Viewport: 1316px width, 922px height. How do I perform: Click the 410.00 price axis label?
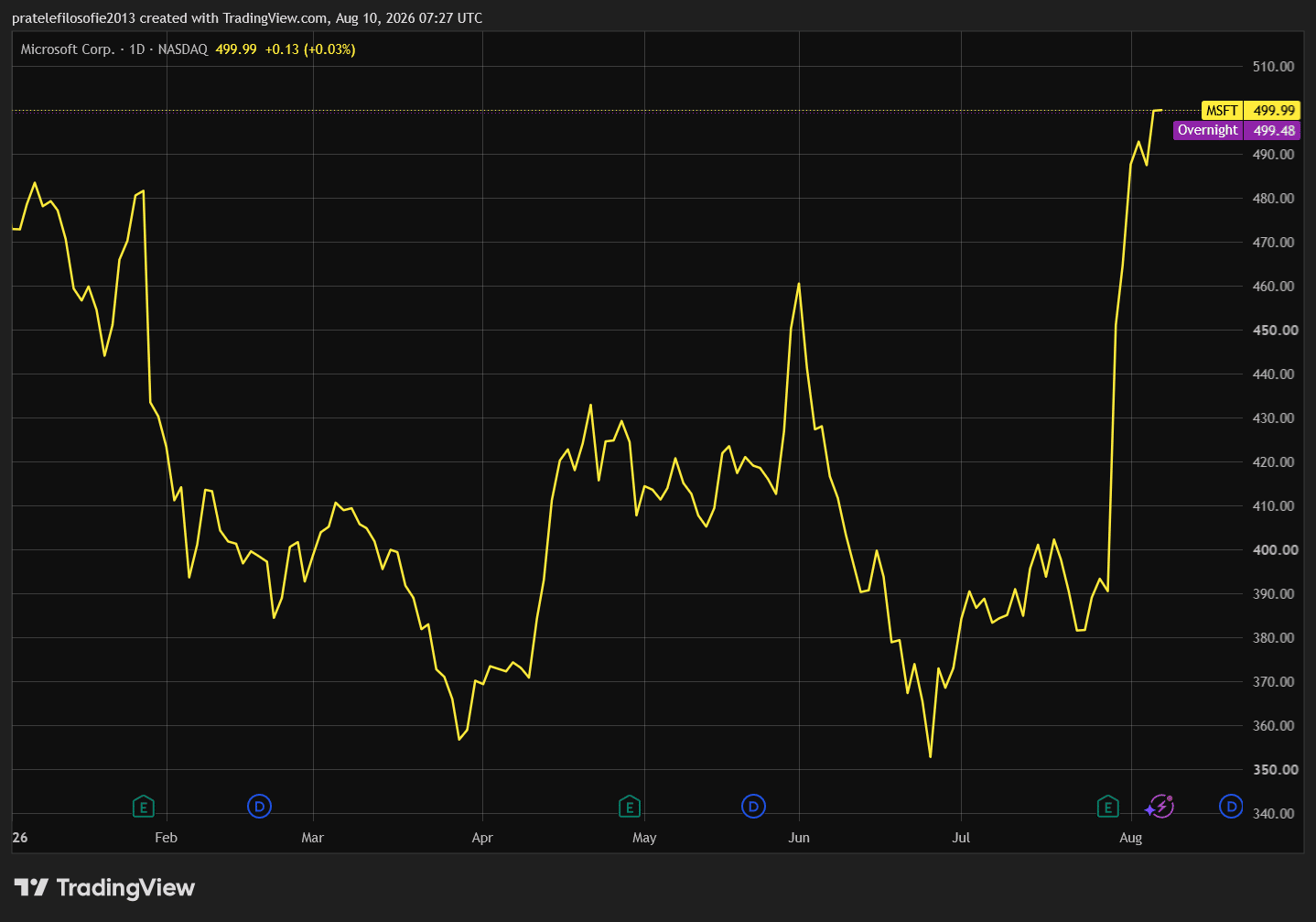tap(1274, 505)
